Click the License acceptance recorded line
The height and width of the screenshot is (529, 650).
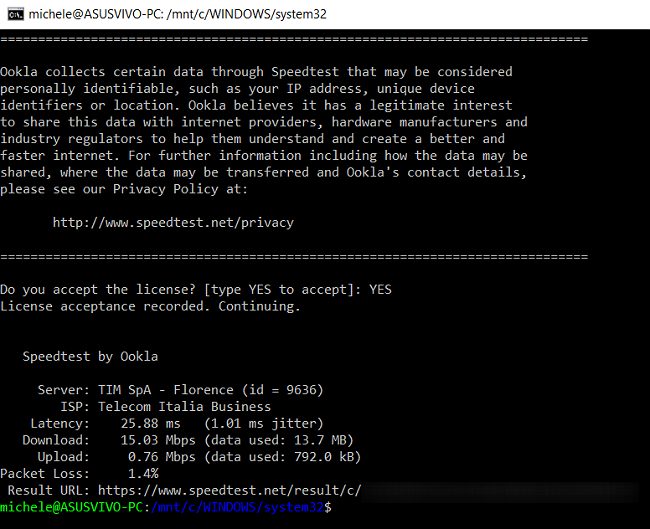point(150,306)
